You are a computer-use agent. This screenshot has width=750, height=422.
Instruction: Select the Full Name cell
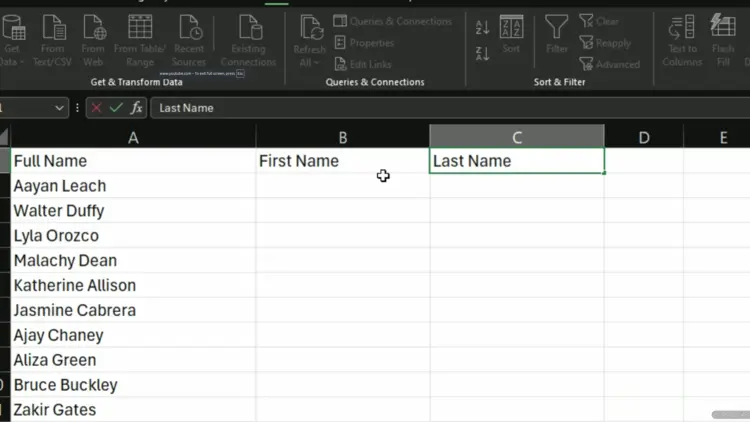133,161
